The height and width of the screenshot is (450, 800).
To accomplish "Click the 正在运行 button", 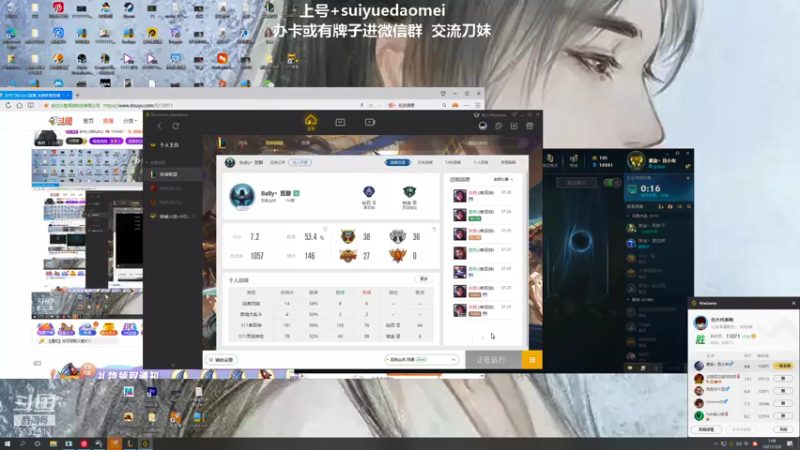I will pos(493,360).
